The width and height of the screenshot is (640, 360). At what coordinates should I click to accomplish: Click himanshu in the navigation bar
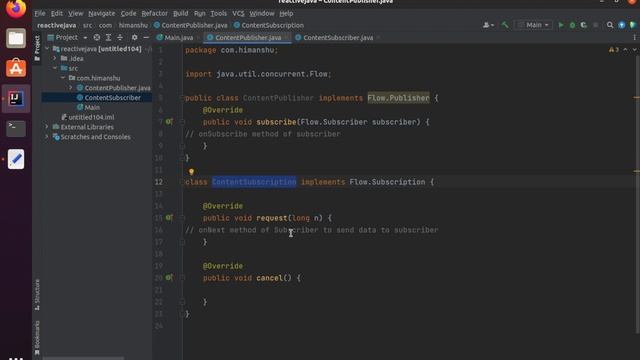(133, 25)
